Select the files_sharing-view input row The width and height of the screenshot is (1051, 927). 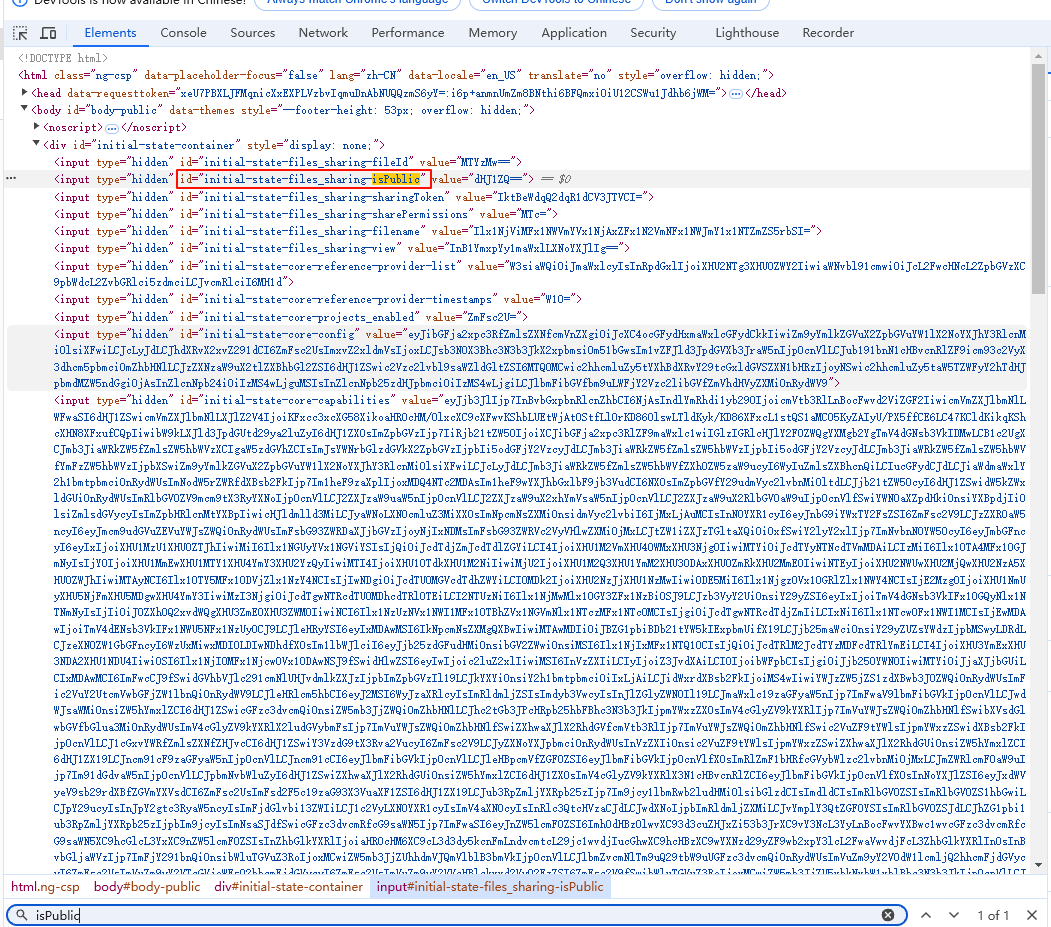(342, 249)
